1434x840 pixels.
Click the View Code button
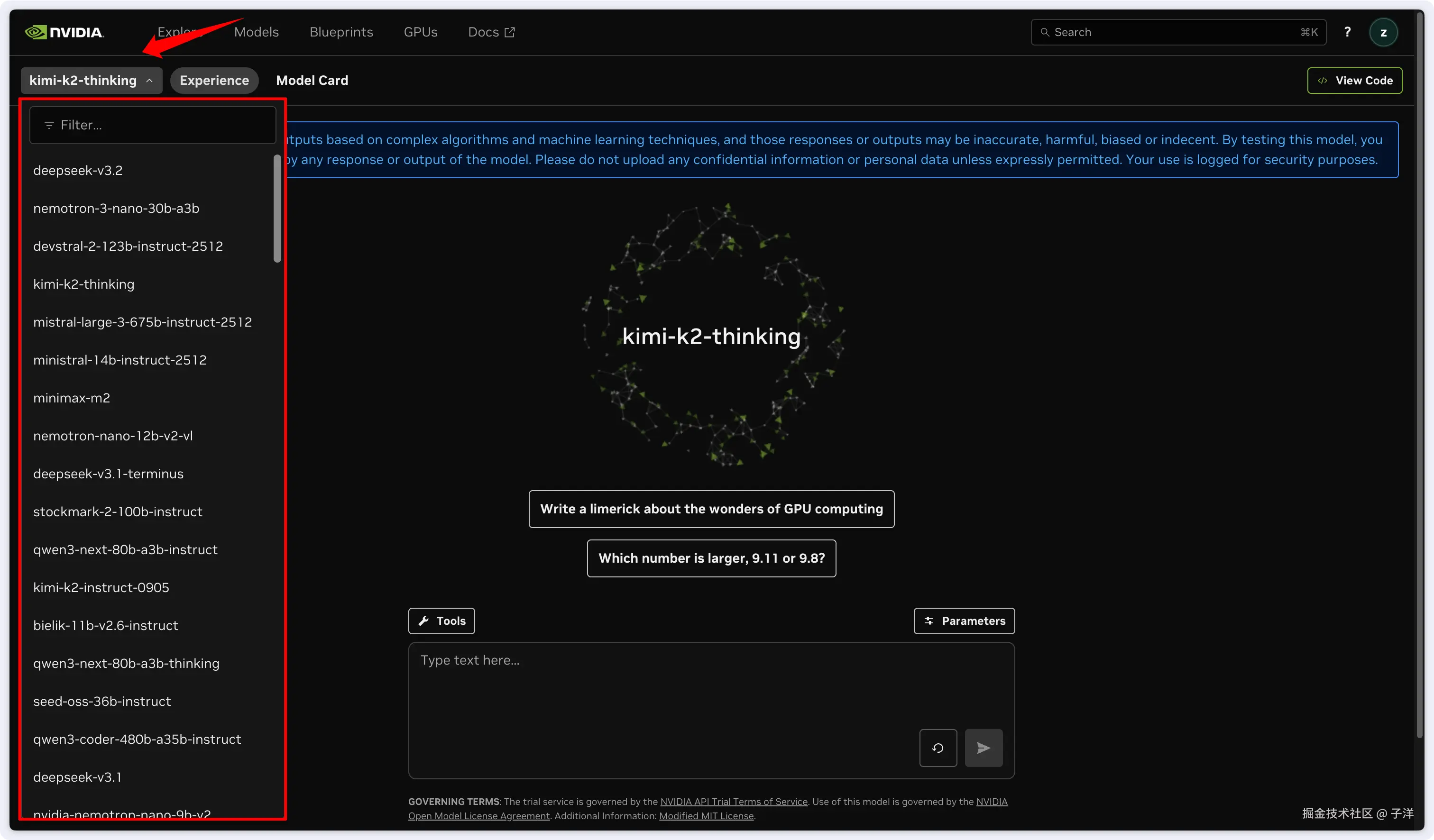point(1354,80)
